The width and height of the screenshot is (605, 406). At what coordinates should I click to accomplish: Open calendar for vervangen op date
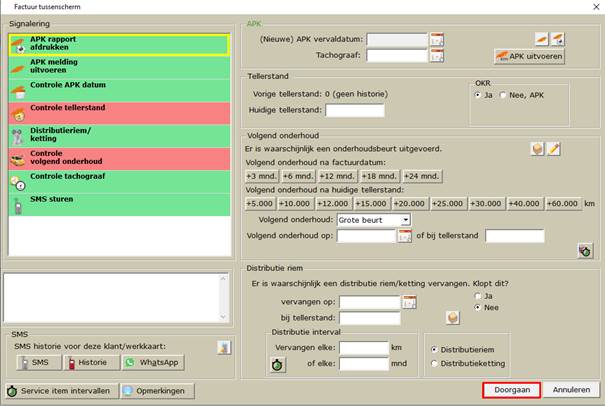409,302
